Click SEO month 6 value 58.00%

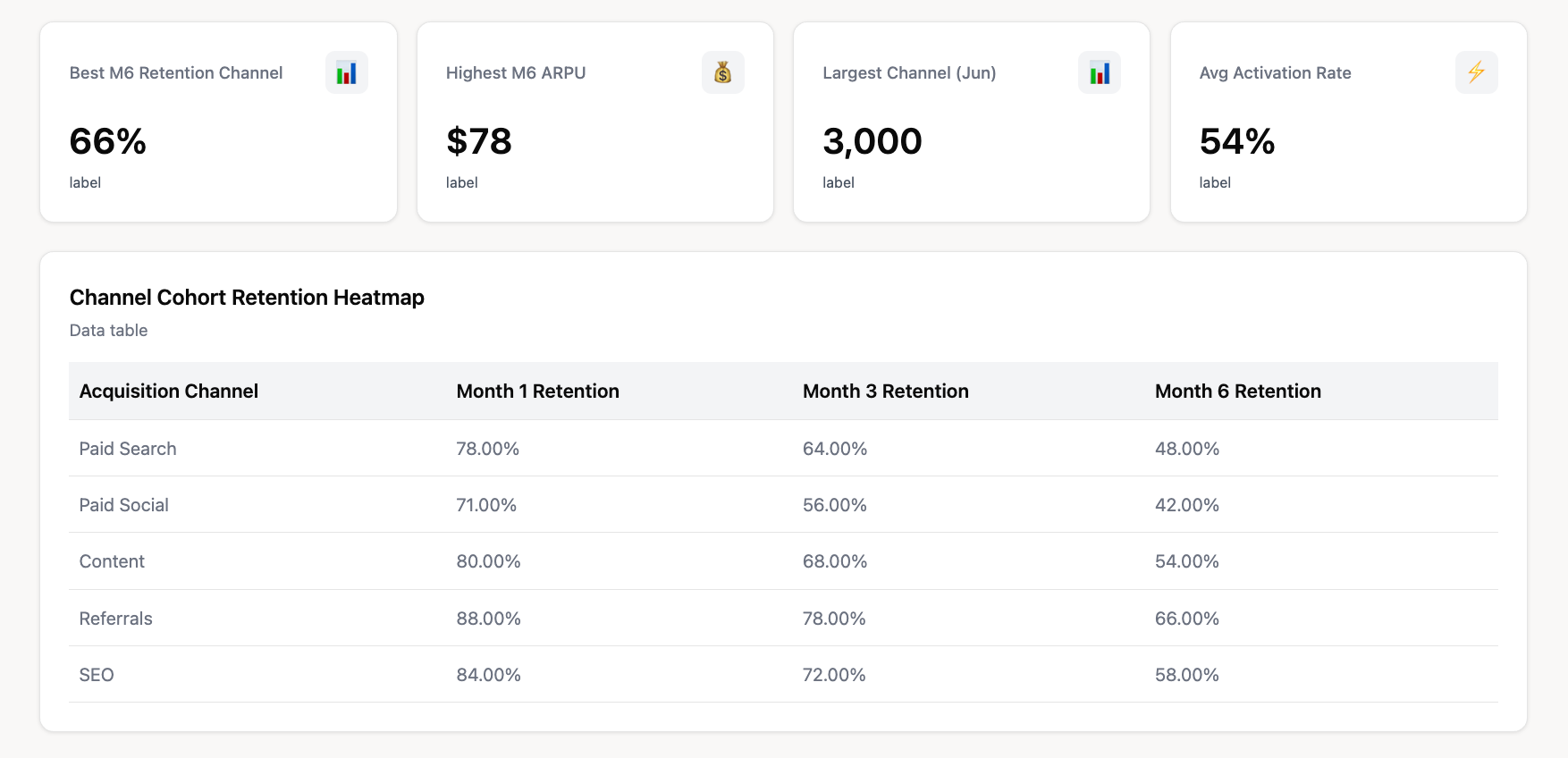1187,675
